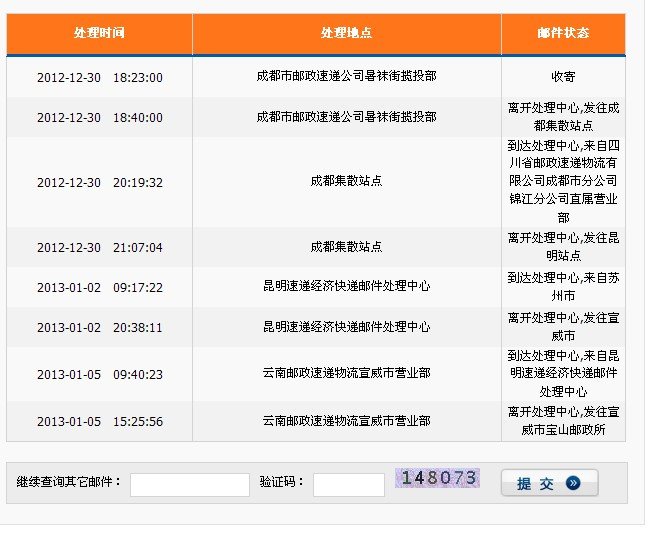
Task: Click the 成都集散站点 cell in the 20:19:32 row
Action: click(x=346, y=182)
